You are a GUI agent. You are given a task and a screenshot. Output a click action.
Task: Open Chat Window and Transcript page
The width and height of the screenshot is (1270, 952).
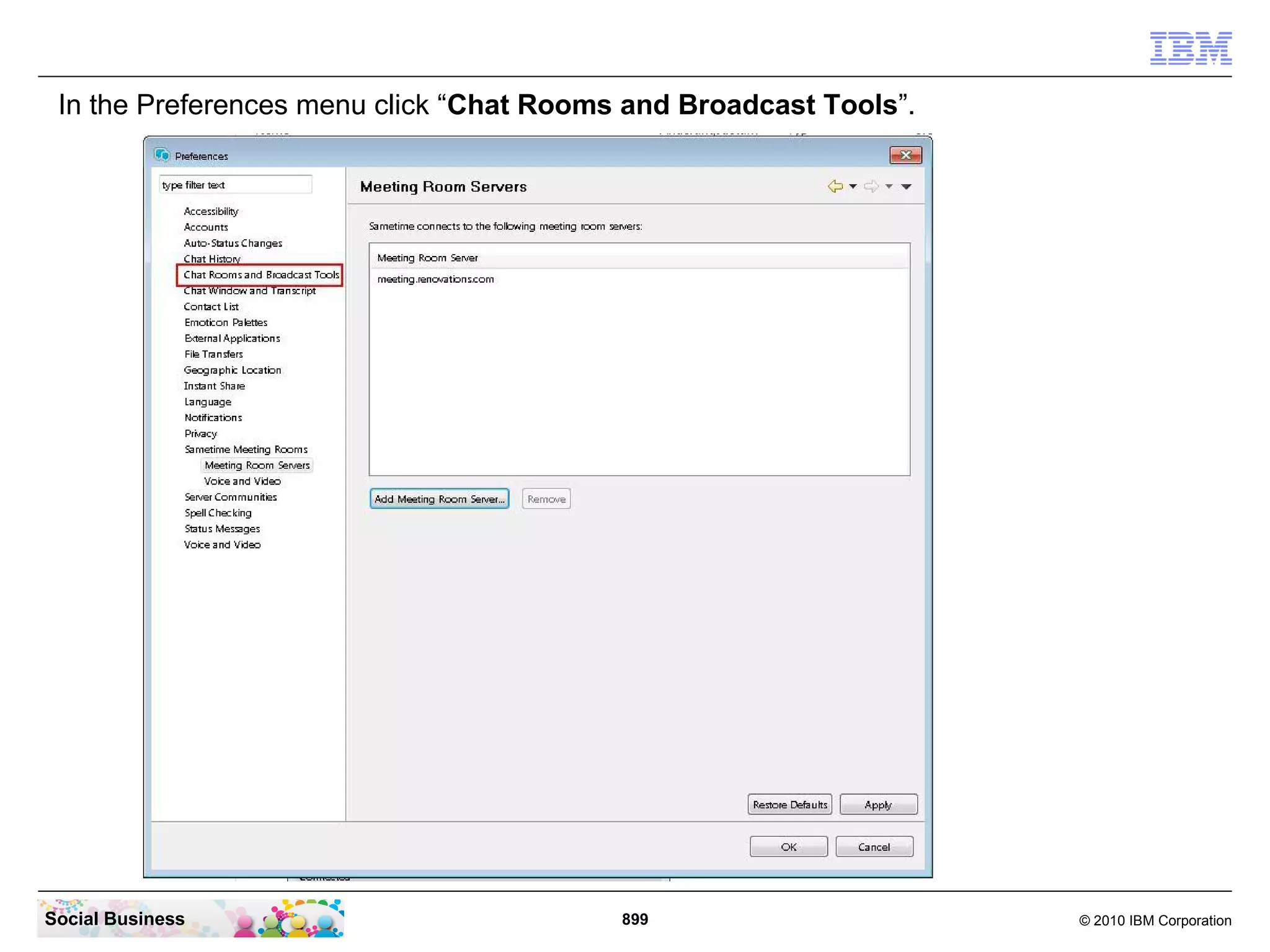click(x=250, y=291)
